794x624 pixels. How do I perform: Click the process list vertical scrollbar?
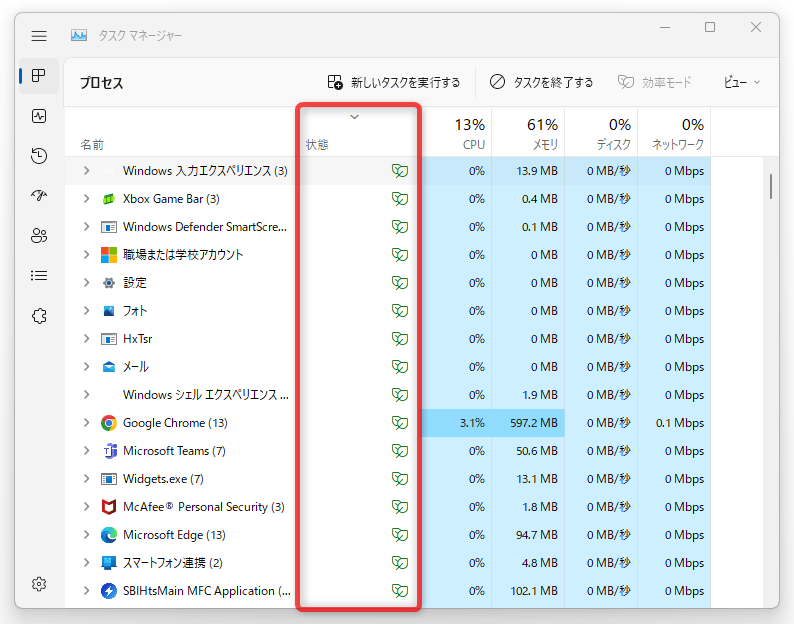(x=771, y=186)
